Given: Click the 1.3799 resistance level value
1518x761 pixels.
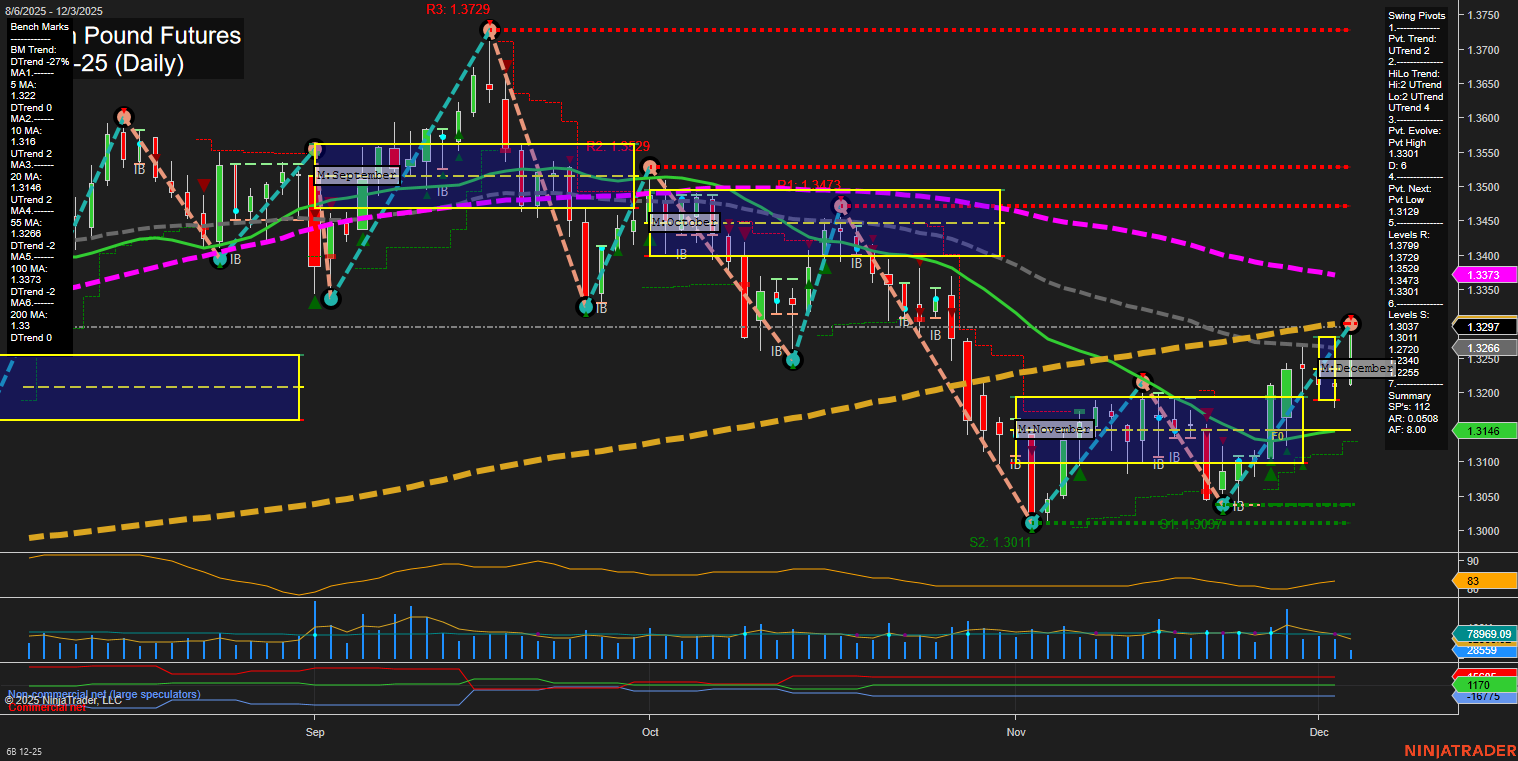Looking at the screenshot, I should [x=1403, y=245].
